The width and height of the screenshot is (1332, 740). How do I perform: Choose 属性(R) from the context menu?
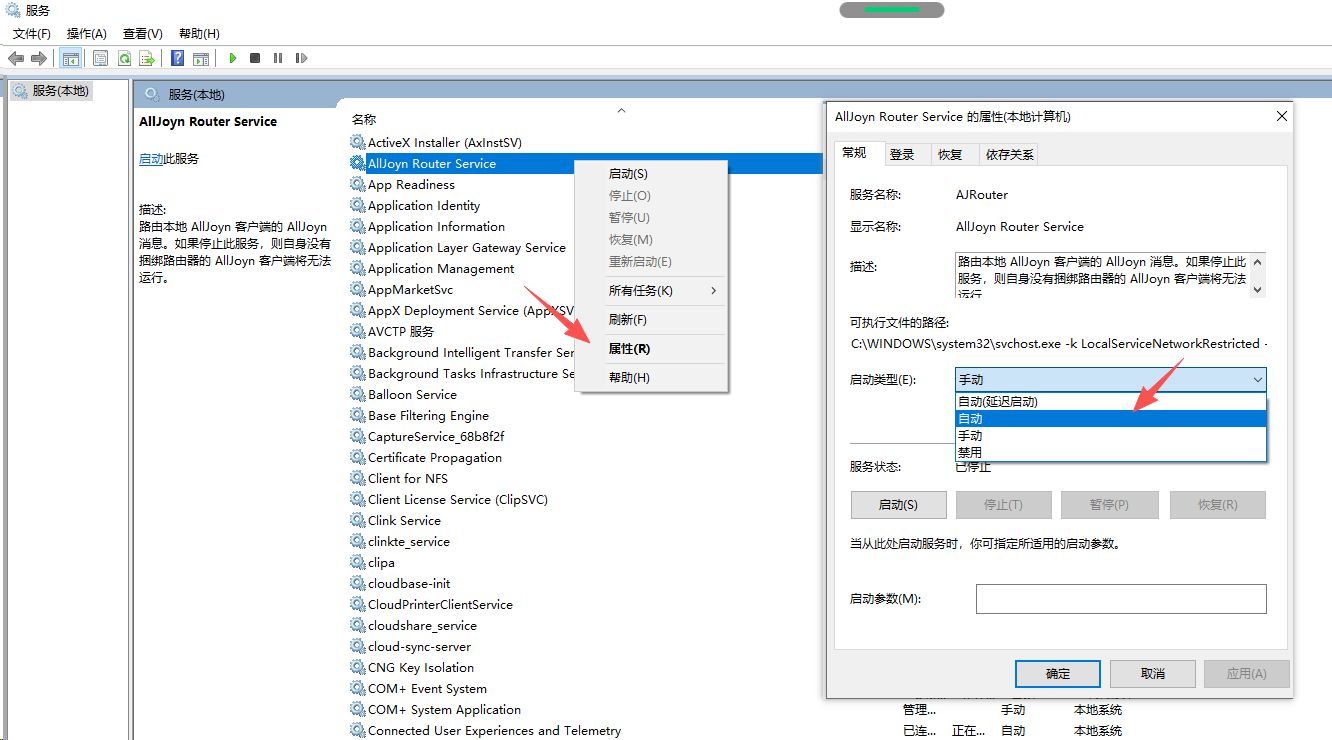point(652,349)
